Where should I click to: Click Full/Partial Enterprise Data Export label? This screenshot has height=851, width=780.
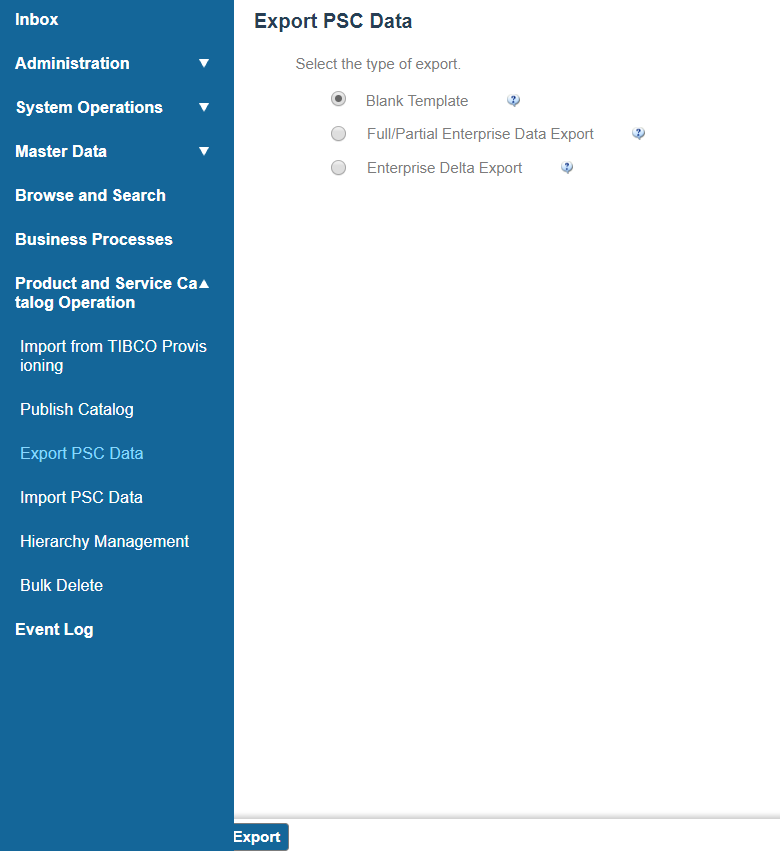[480, 134]
